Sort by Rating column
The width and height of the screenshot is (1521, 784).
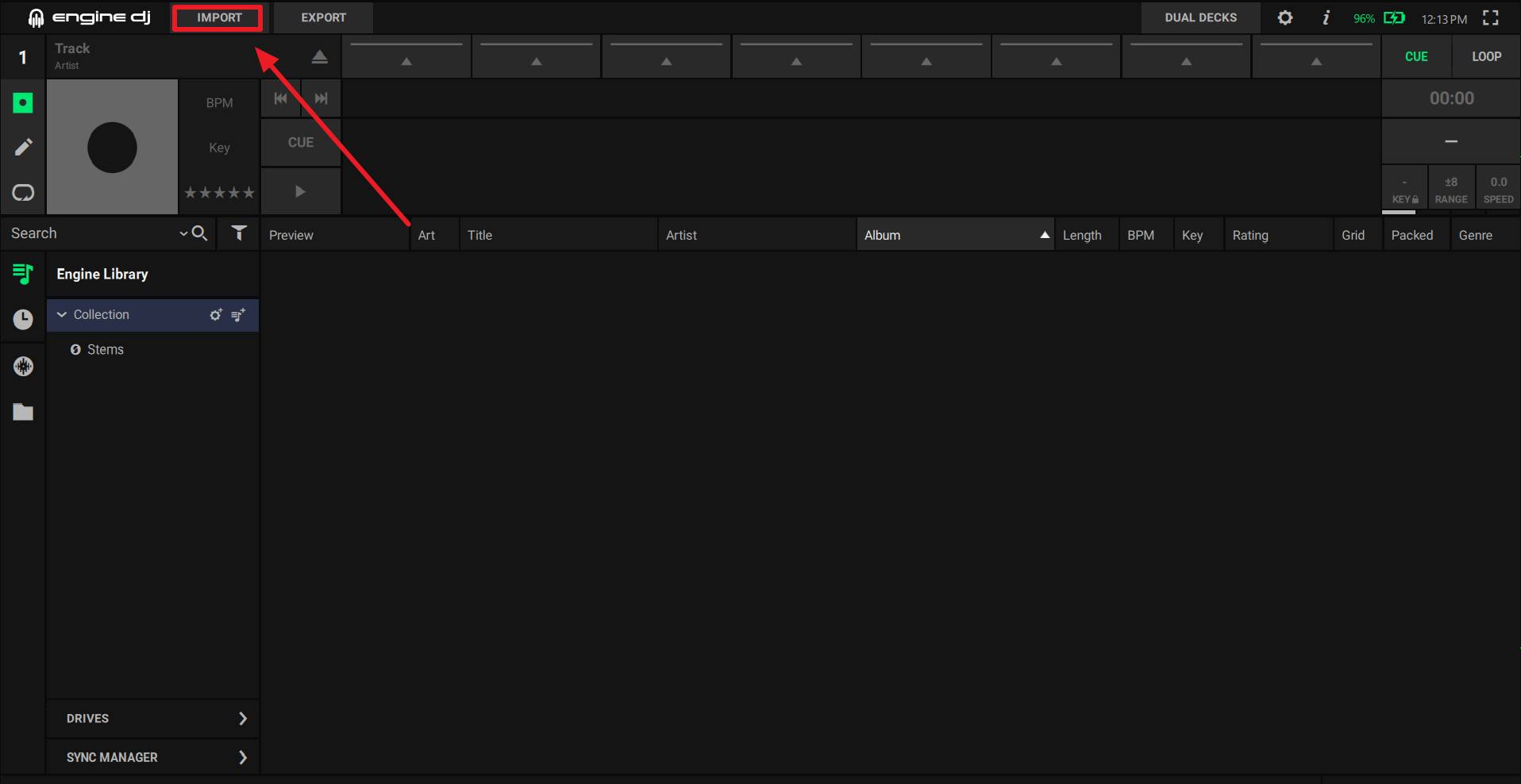click(1278, 235)
